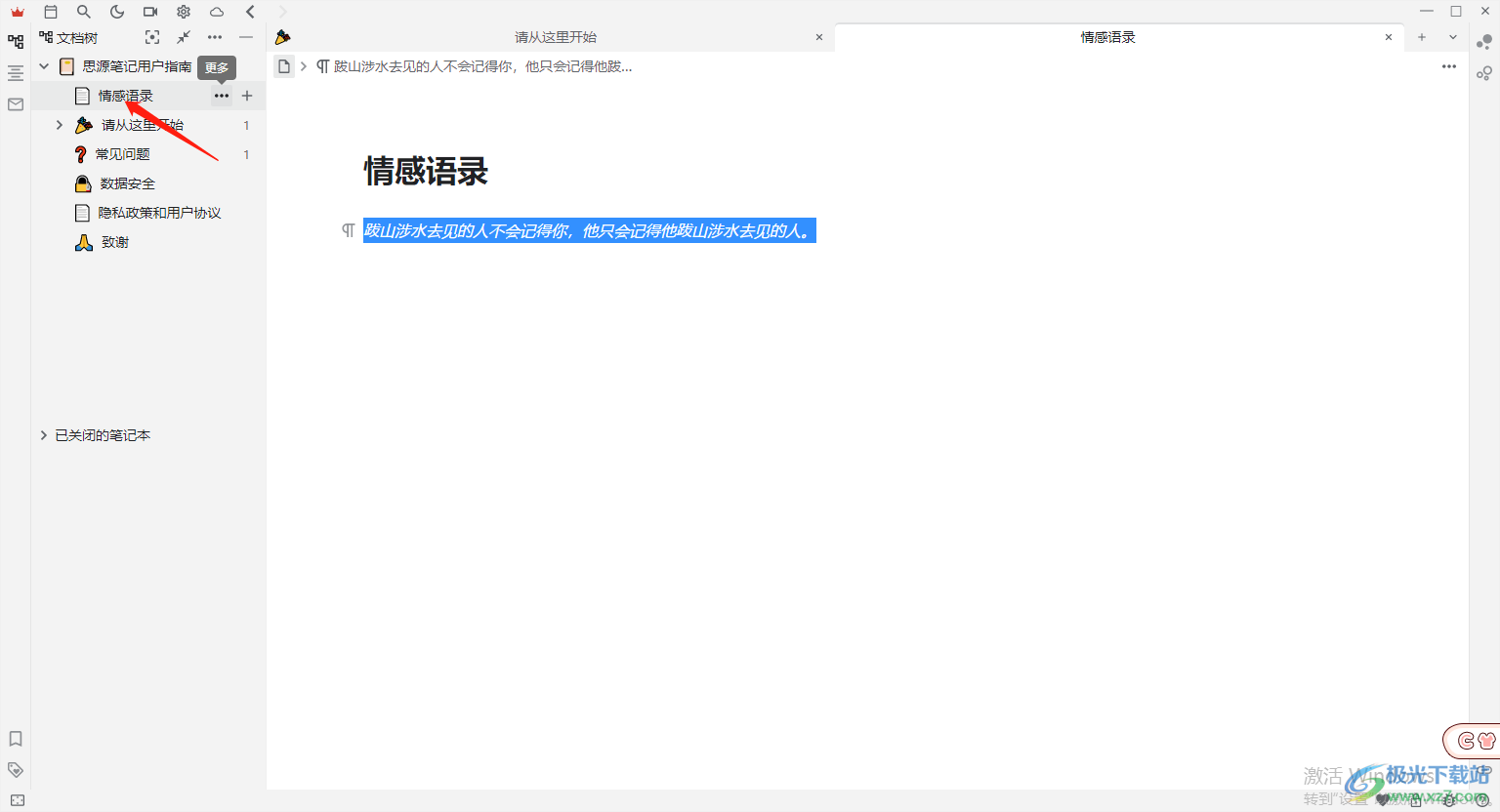Go back with the left arrow

pos(250,12)
